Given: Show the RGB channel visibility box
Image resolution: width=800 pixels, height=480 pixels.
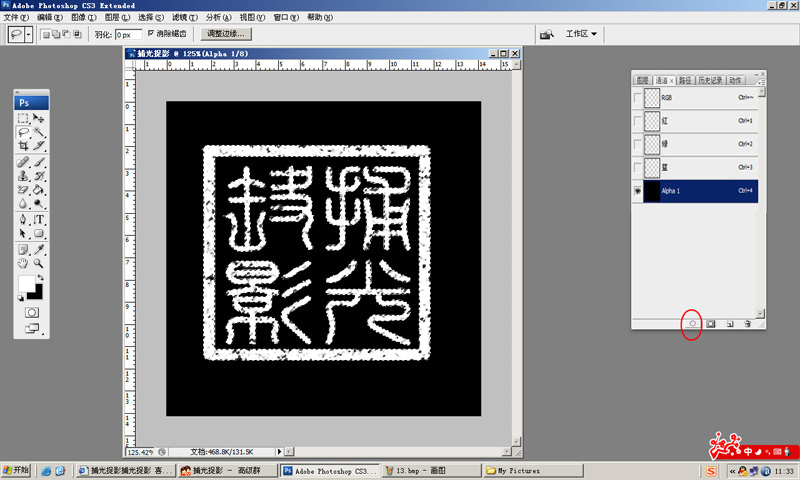Looking at the screenshot, I should [x=638, y=98].
